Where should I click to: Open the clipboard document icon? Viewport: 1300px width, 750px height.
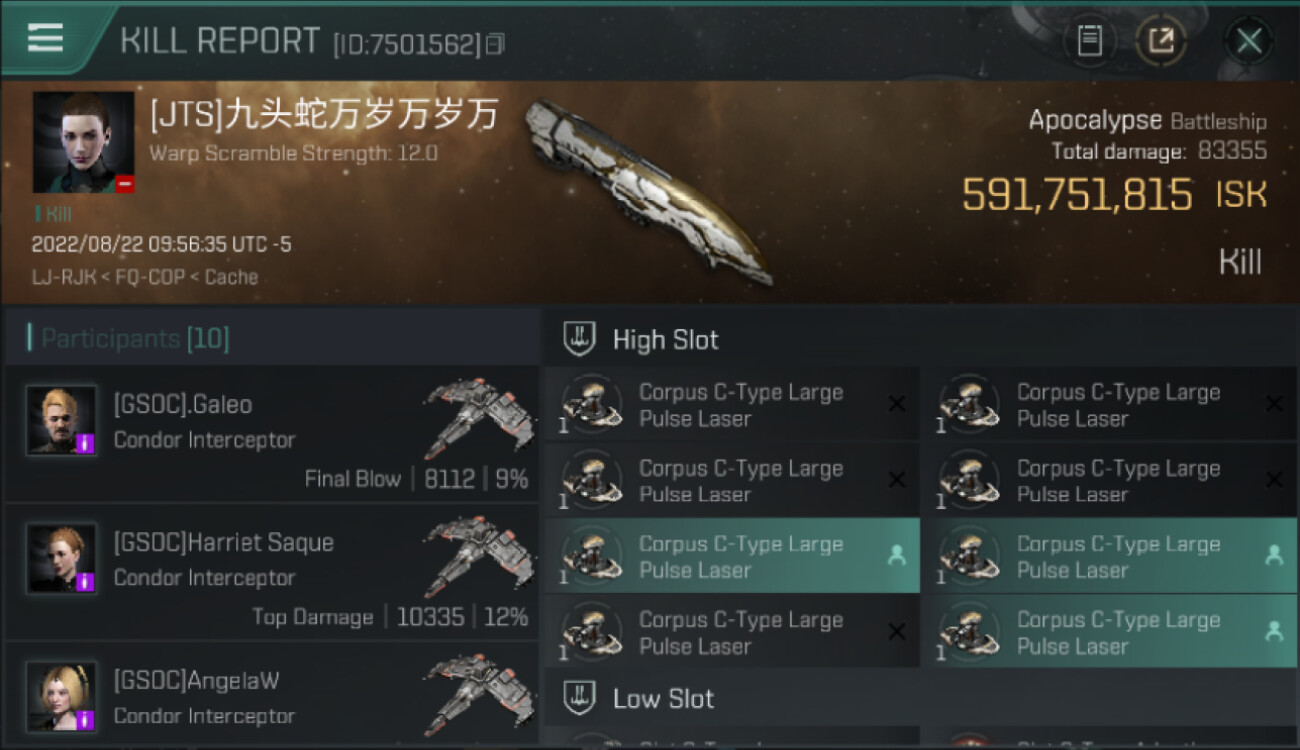click(x=1089, y=41)
